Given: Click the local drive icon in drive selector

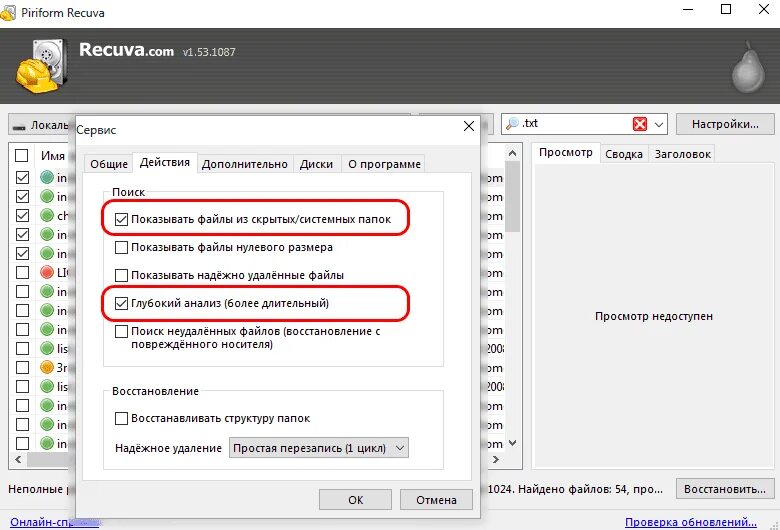Looking at the screenshot, I should coord(19,126).
